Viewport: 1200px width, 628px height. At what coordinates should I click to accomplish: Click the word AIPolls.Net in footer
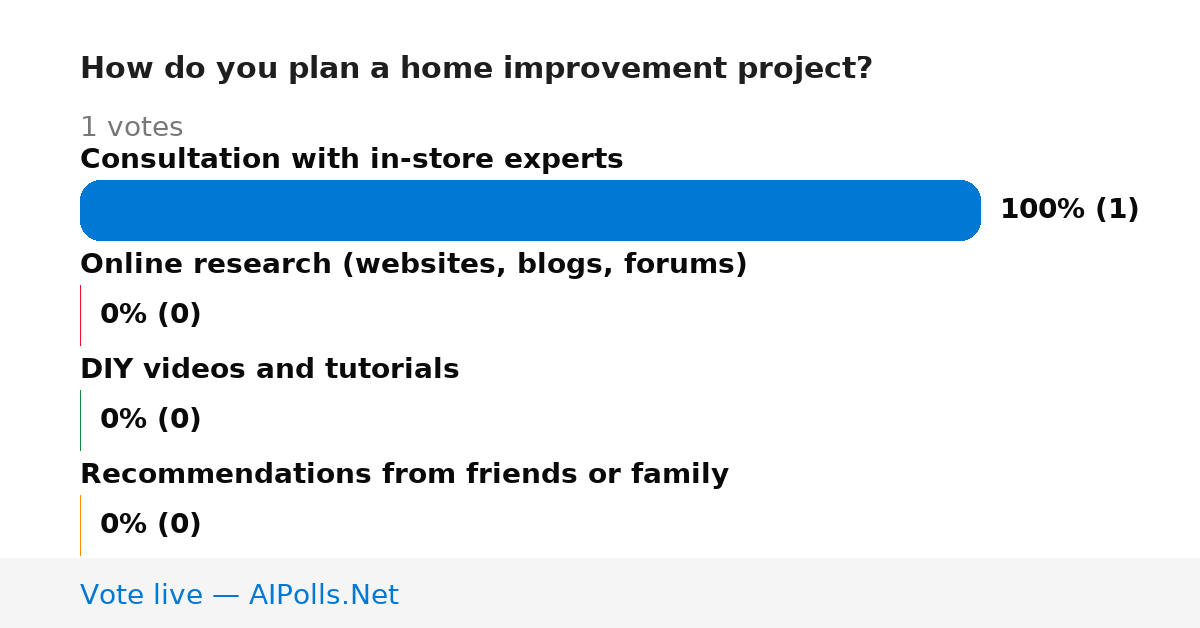[x=323, y=595]
